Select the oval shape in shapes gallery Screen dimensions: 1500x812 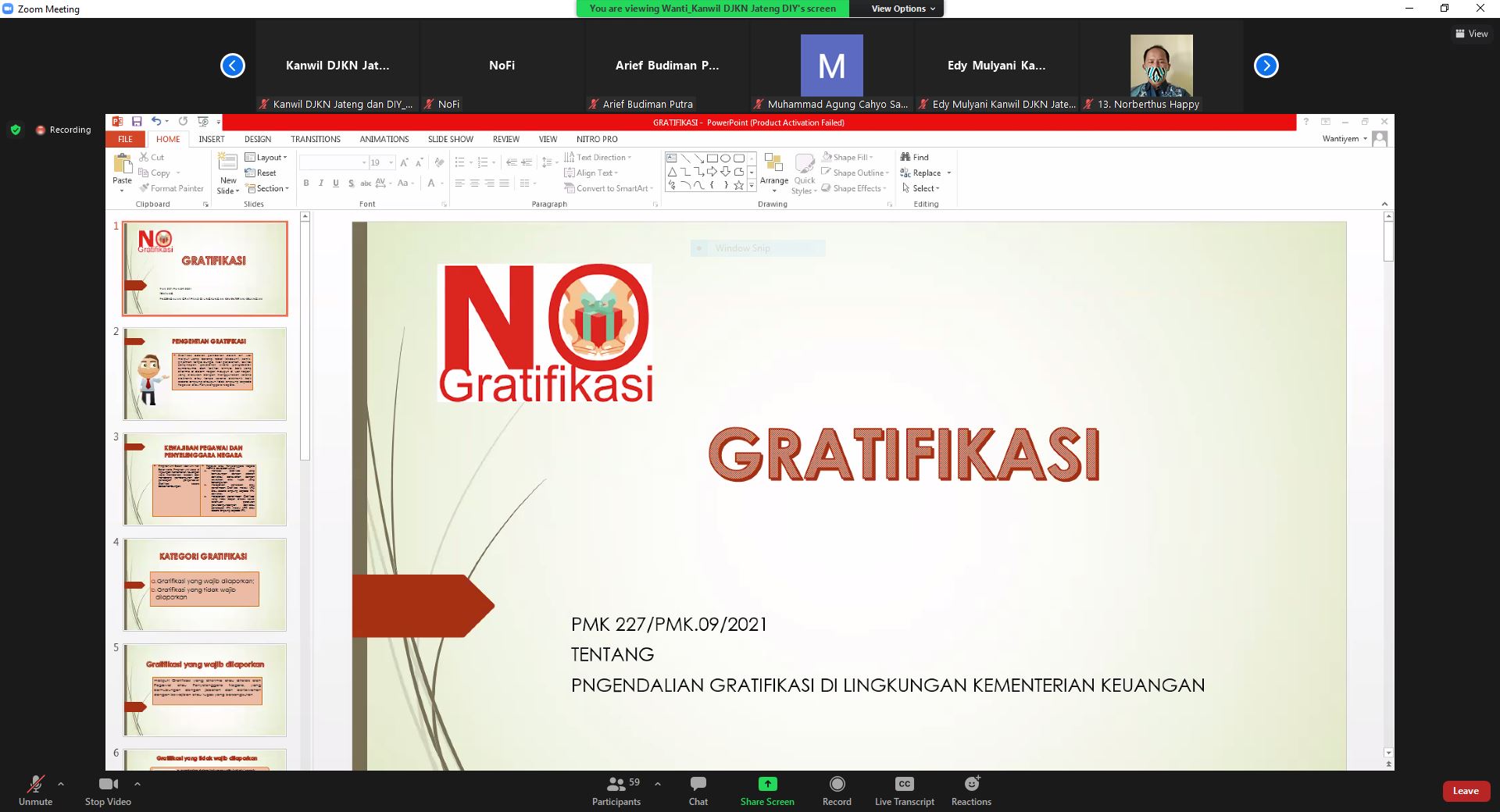[x=725, y=158]
